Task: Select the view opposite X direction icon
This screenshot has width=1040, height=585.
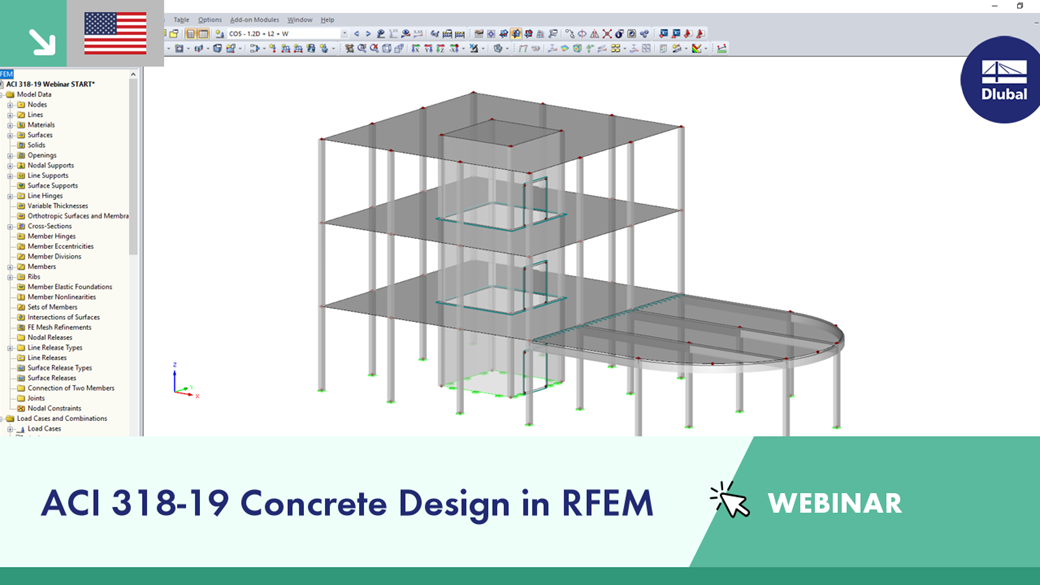Action: [454, 48]
